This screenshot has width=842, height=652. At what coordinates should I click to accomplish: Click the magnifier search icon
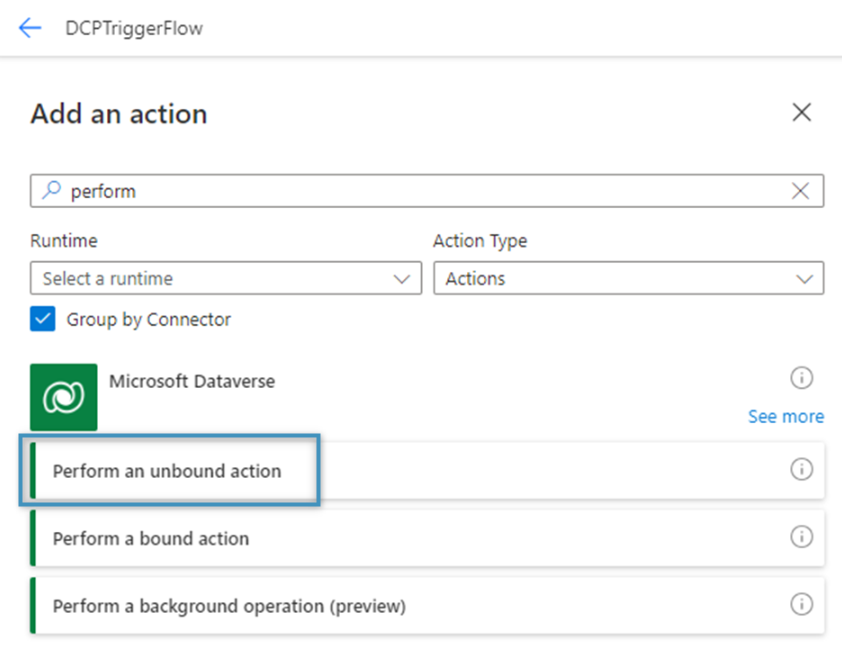click(52, 190)
